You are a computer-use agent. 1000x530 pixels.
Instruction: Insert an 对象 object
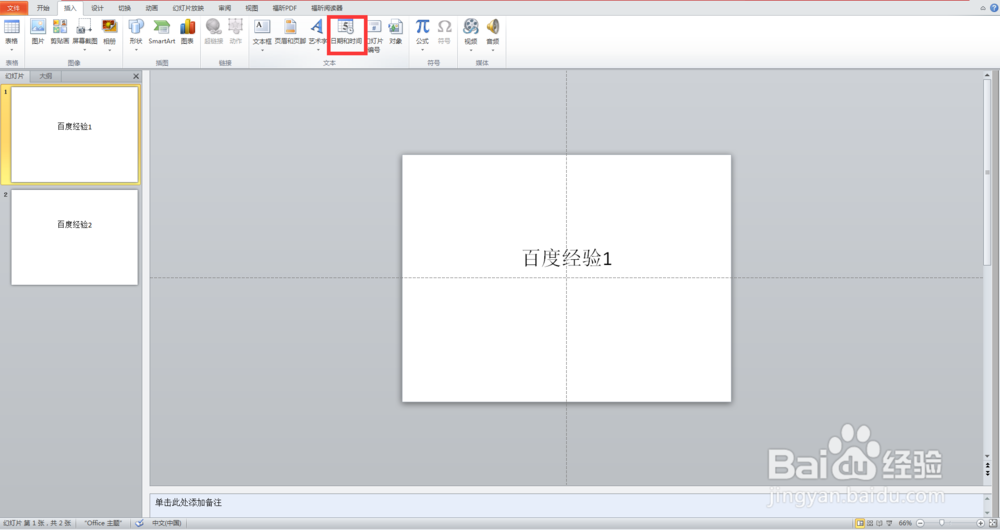[x=395, y=27]
